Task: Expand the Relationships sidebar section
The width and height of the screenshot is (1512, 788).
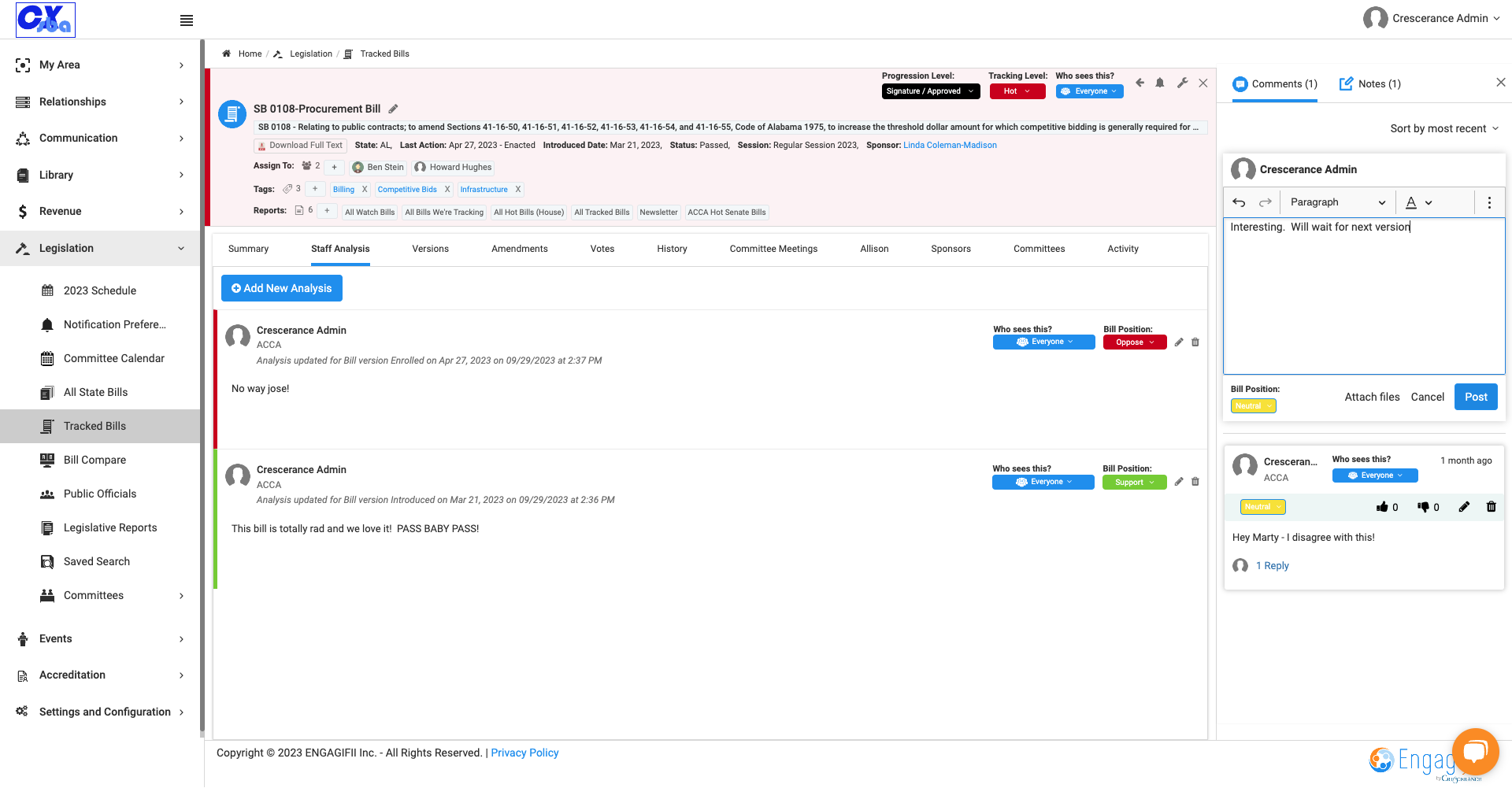Action: 100,102
